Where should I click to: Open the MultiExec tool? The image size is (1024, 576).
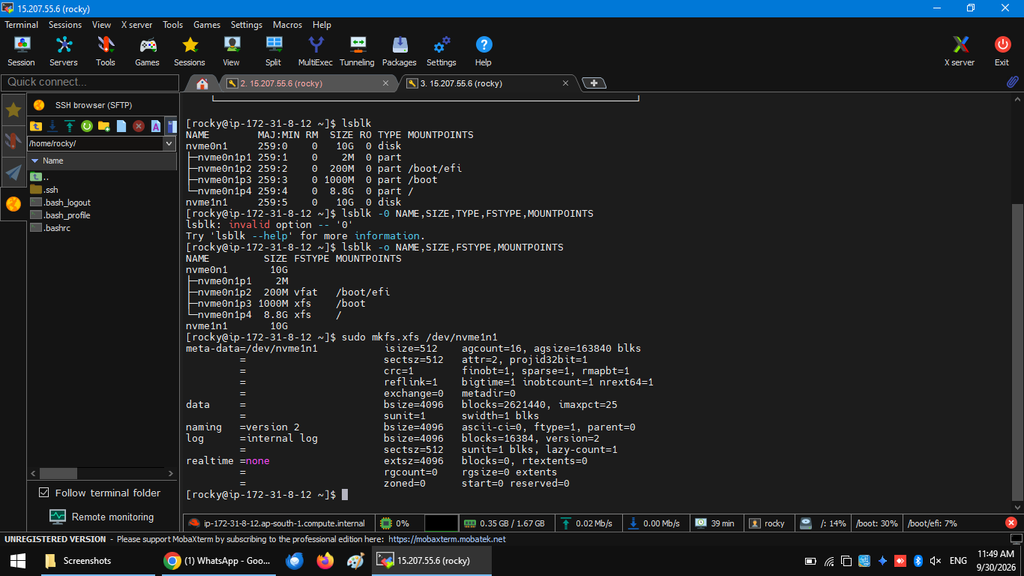coord(315,51)
